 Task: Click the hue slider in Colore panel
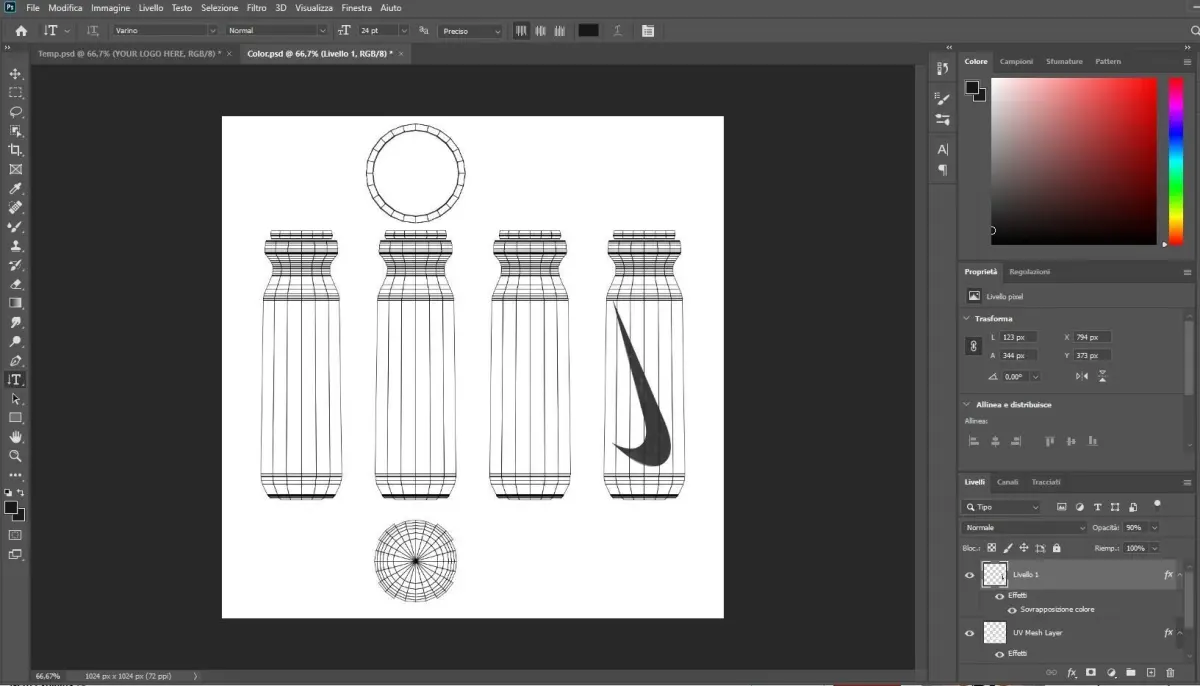(1176, 161)
